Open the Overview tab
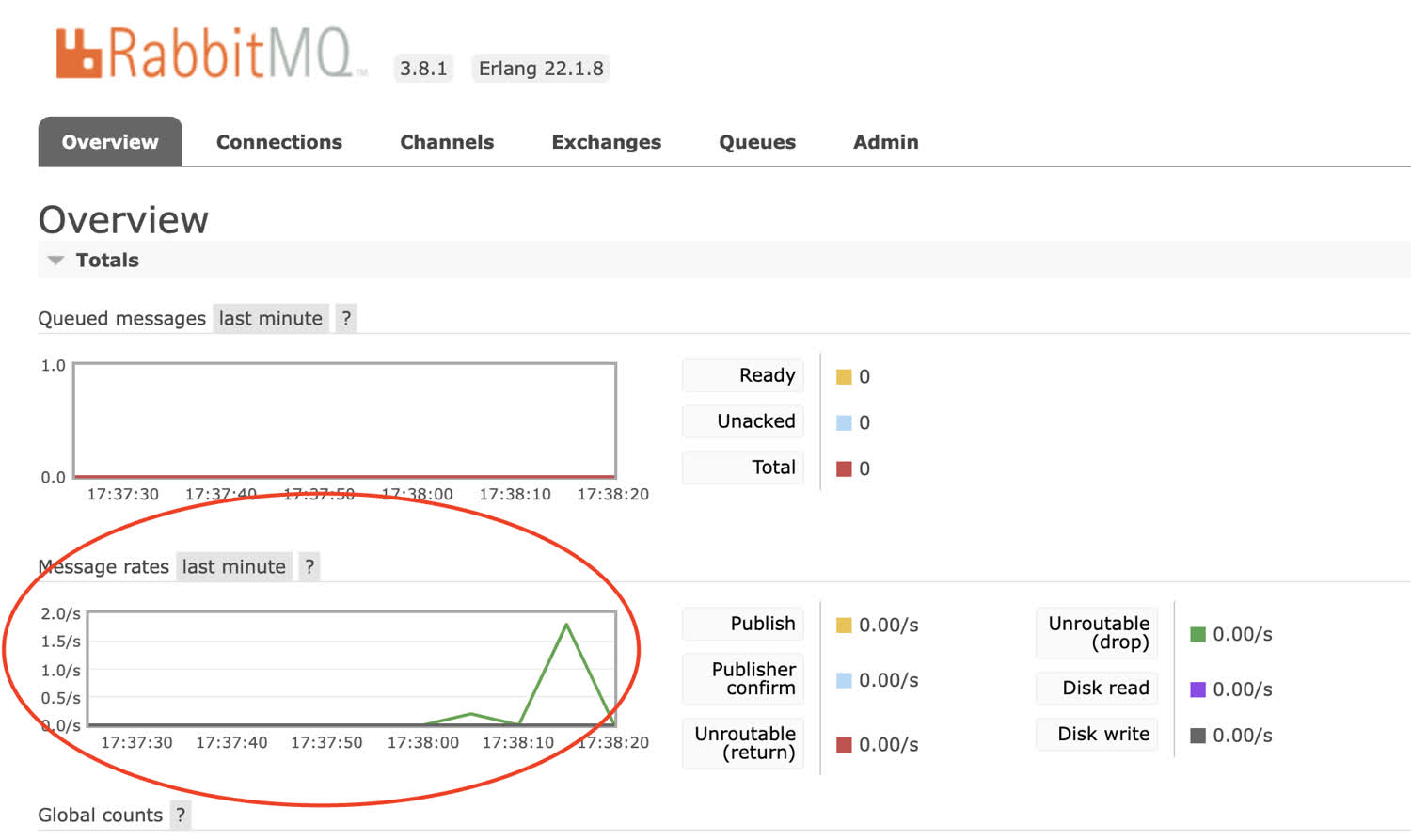The height and width of the screenshot is (840, 1411). tap(110, 142)
